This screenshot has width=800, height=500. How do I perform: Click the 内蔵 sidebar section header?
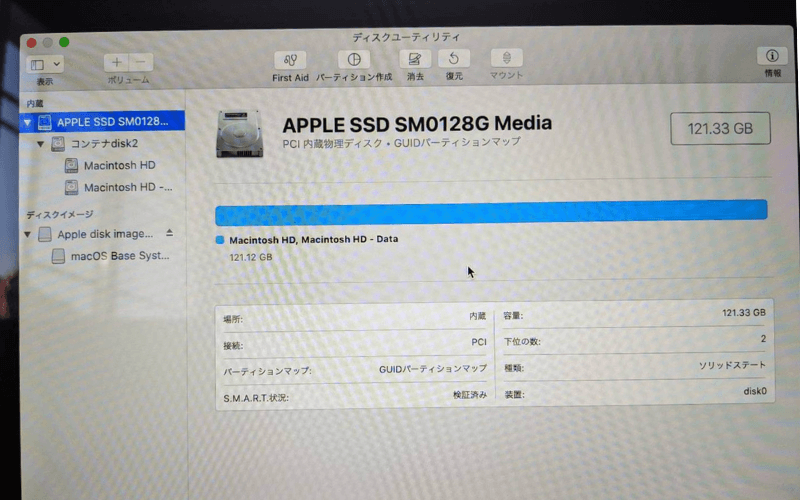(x=35, y=104)
